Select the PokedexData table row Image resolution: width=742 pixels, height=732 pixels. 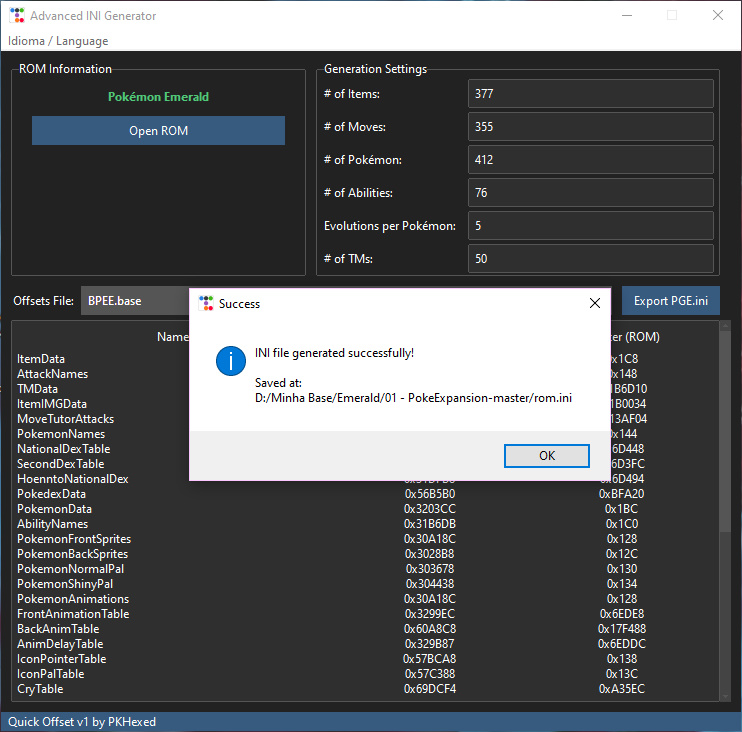(x=51, y=494)
